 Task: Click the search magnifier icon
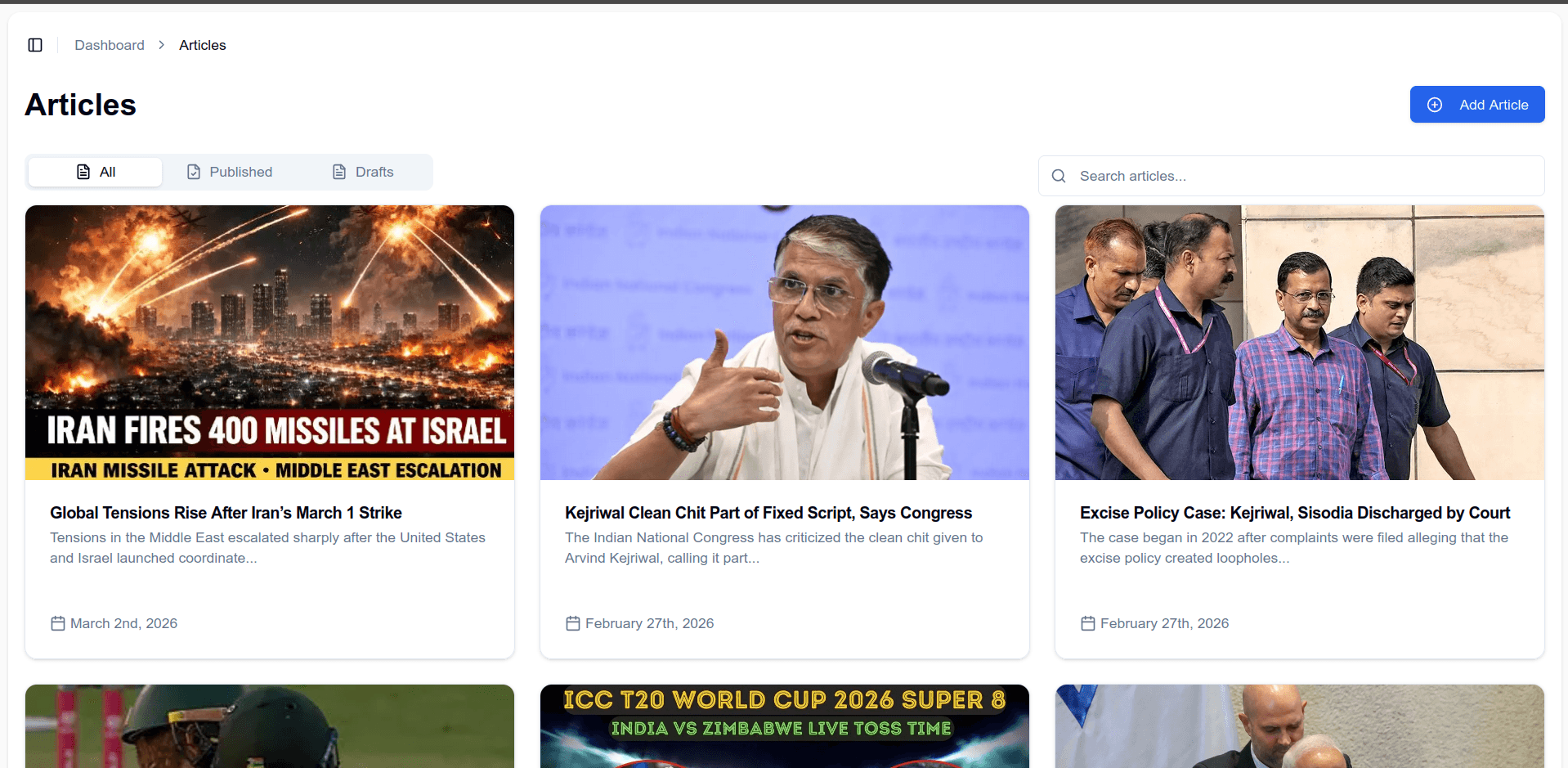1059,176
